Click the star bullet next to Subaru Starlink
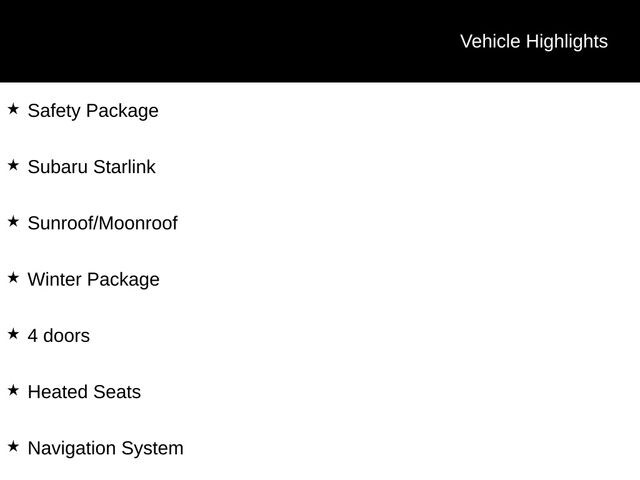 point(13,165)
